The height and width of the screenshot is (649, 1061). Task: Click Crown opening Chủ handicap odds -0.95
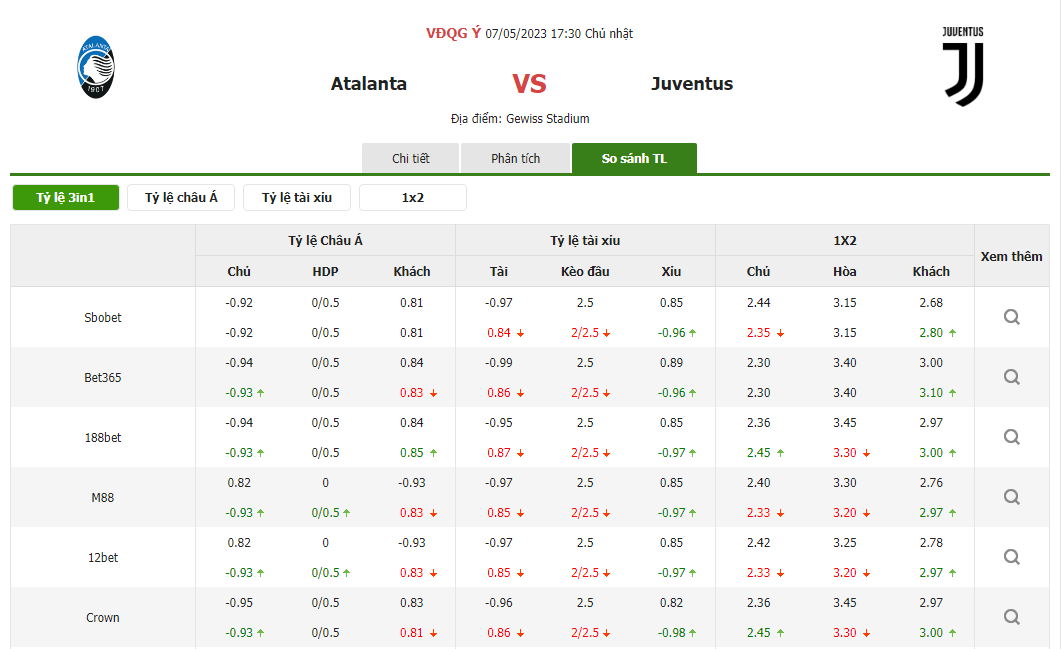point(239,602)
